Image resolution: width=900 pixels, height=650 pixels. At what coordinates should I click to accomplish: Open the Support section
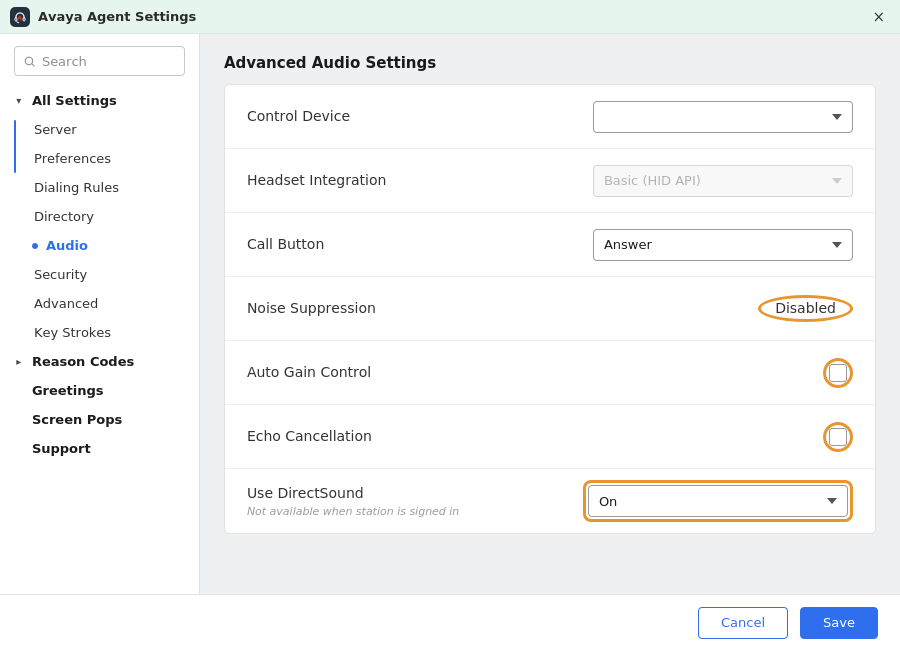pyautogui.click(x=61, y=448)
